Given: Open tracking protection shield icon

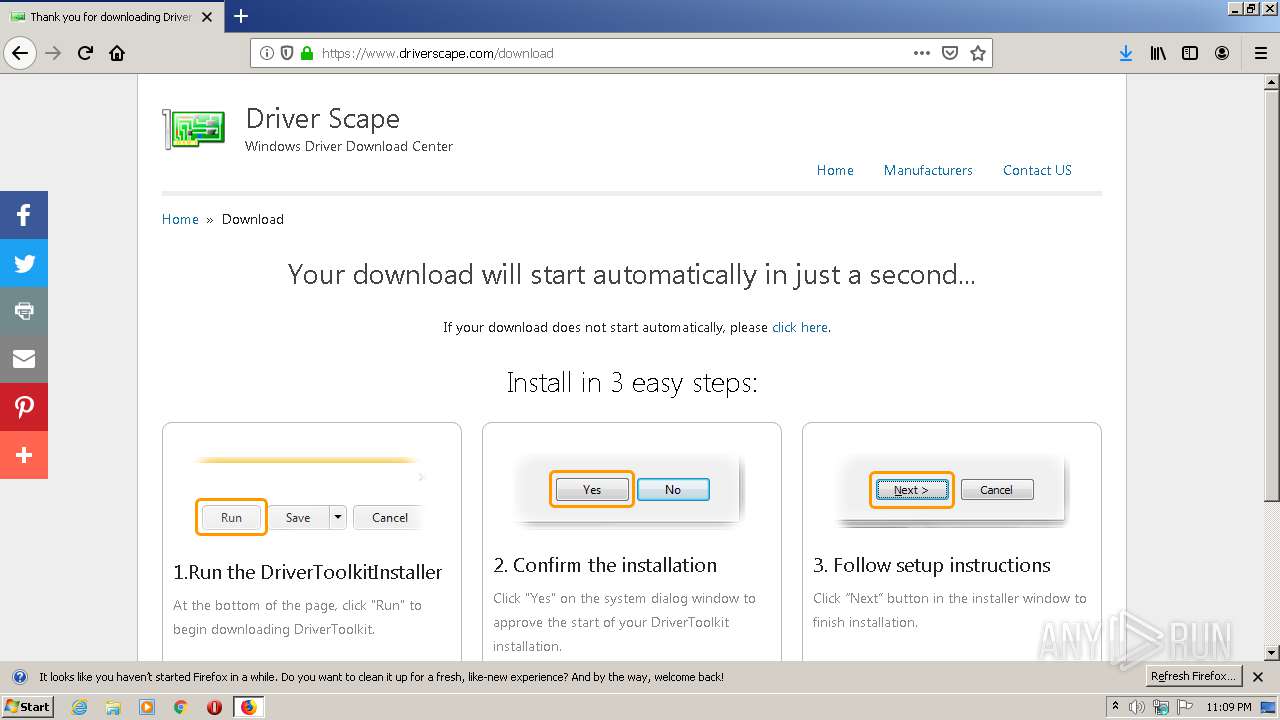Looking at the screenshot, I should (287, 53).
